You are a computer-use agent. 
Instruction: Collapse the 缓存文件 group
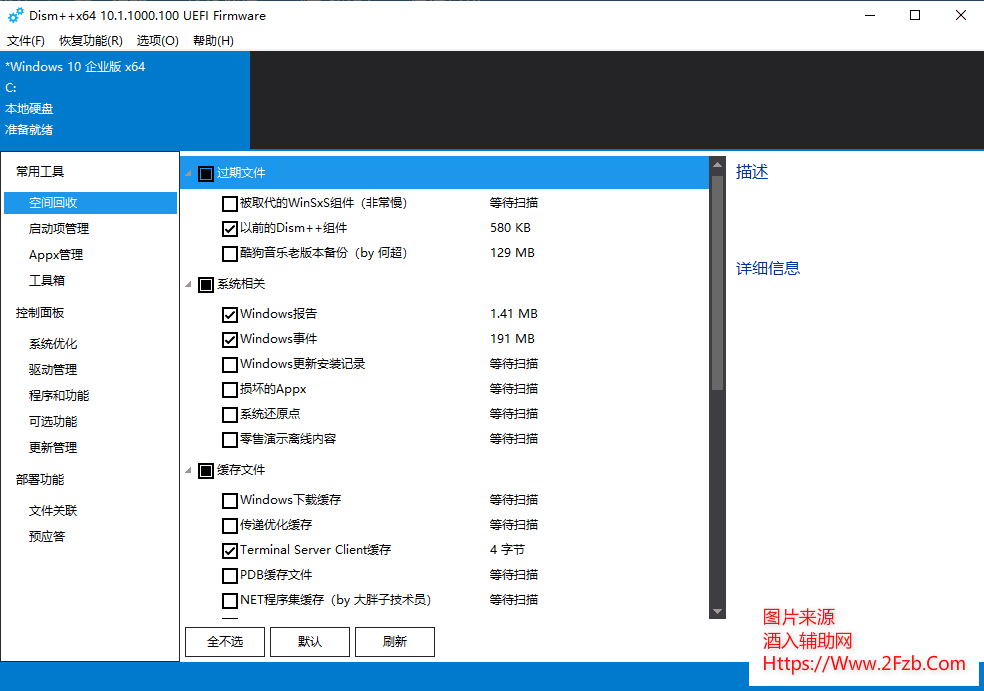pos(187,470)
